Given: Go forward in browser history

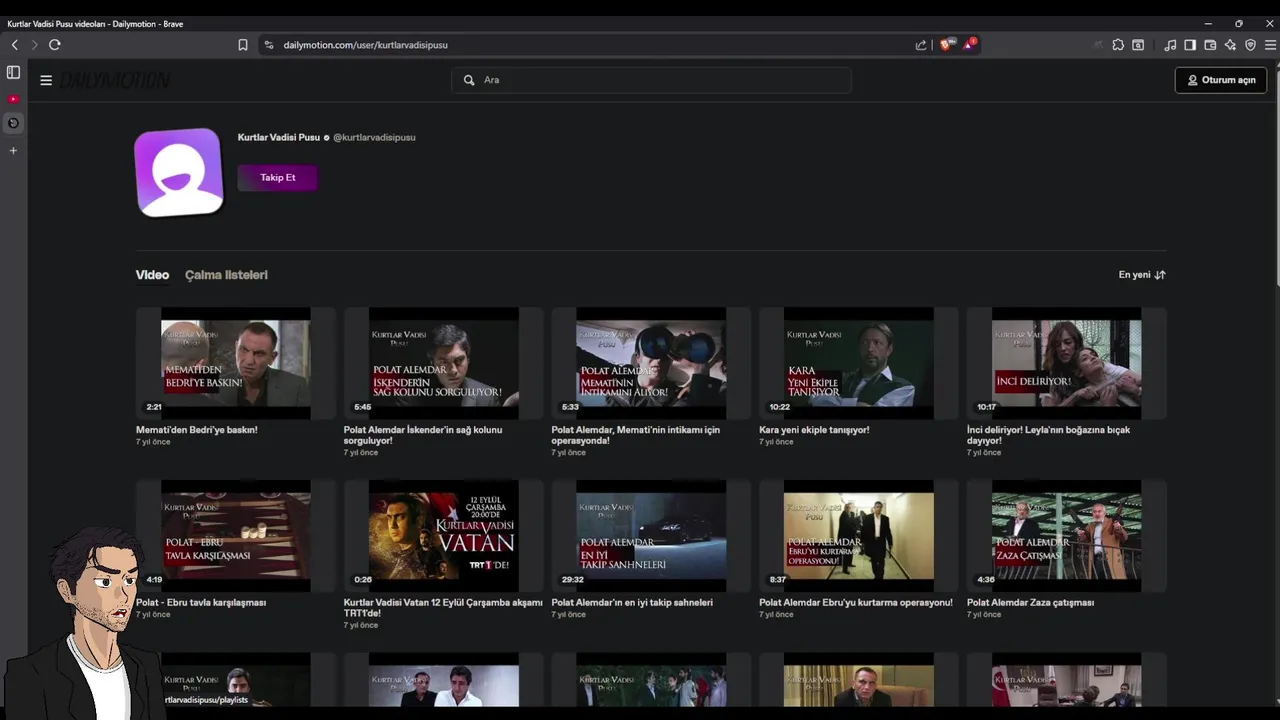Looking at the screenshot, I should pos(34,45).
